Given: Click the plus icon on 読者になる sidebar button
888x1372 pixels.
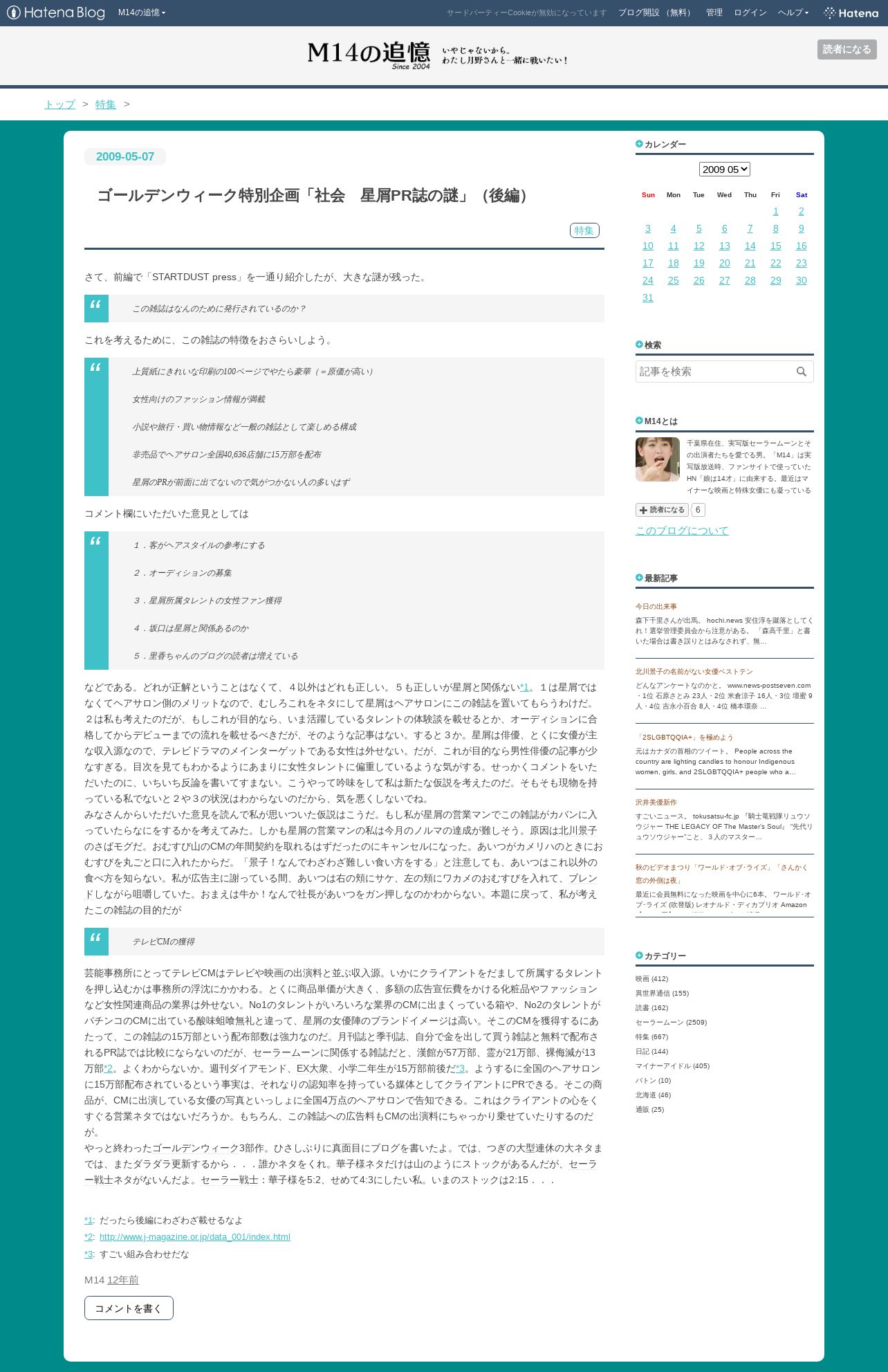Looking at the screenshot, I should [x=643, y=510].
